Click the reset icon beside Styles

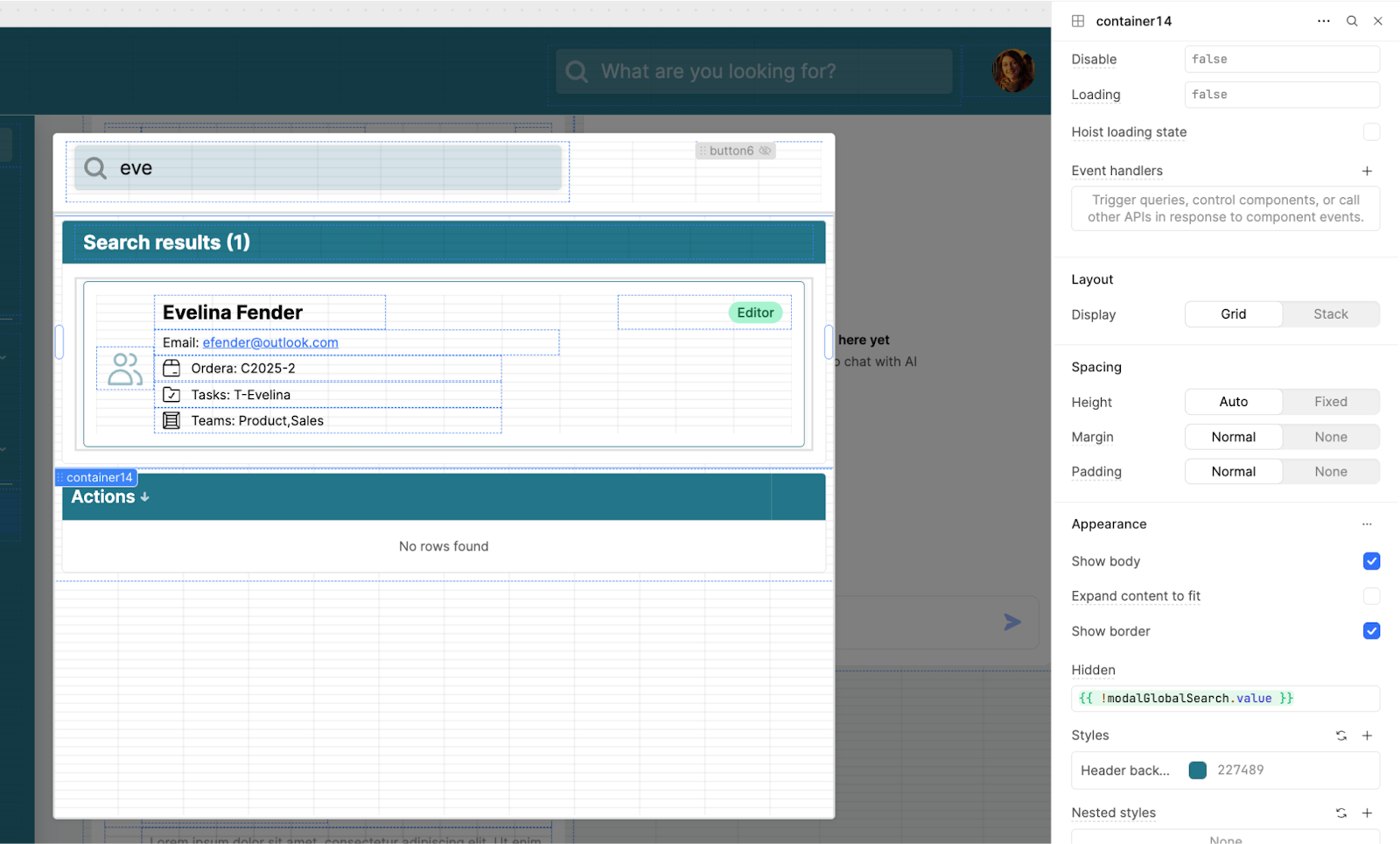point(1340,735)
